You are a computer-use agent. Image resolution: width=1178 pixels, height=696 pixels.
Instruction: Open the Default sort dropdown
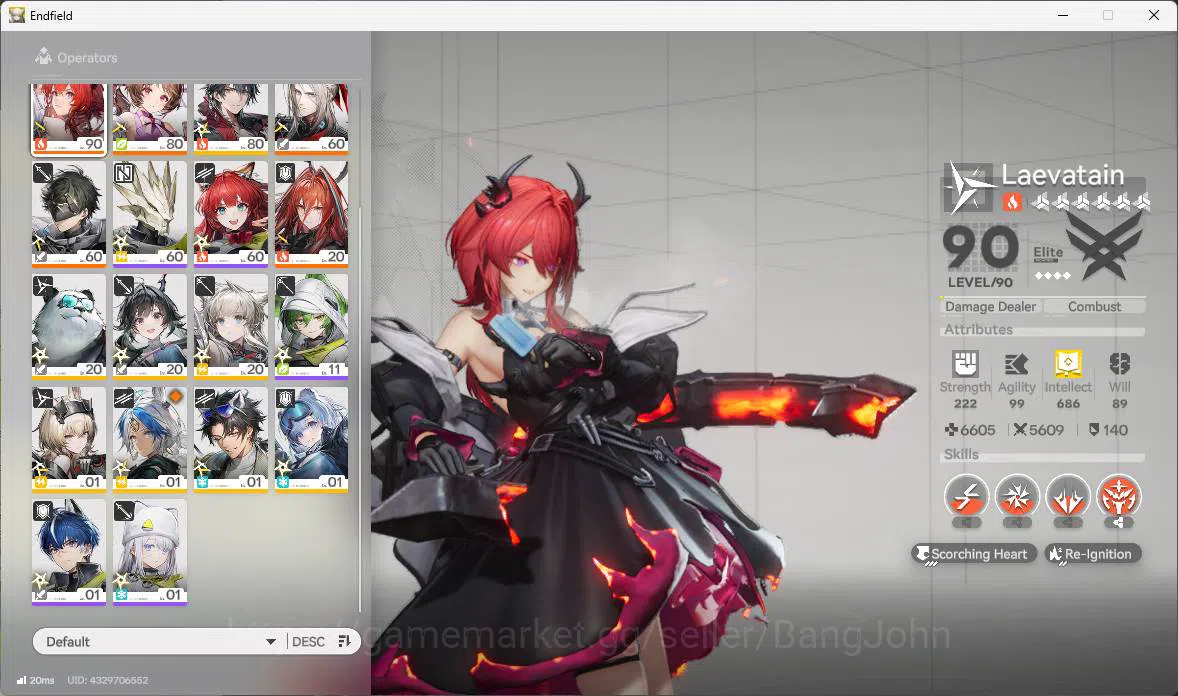[159, 641]
